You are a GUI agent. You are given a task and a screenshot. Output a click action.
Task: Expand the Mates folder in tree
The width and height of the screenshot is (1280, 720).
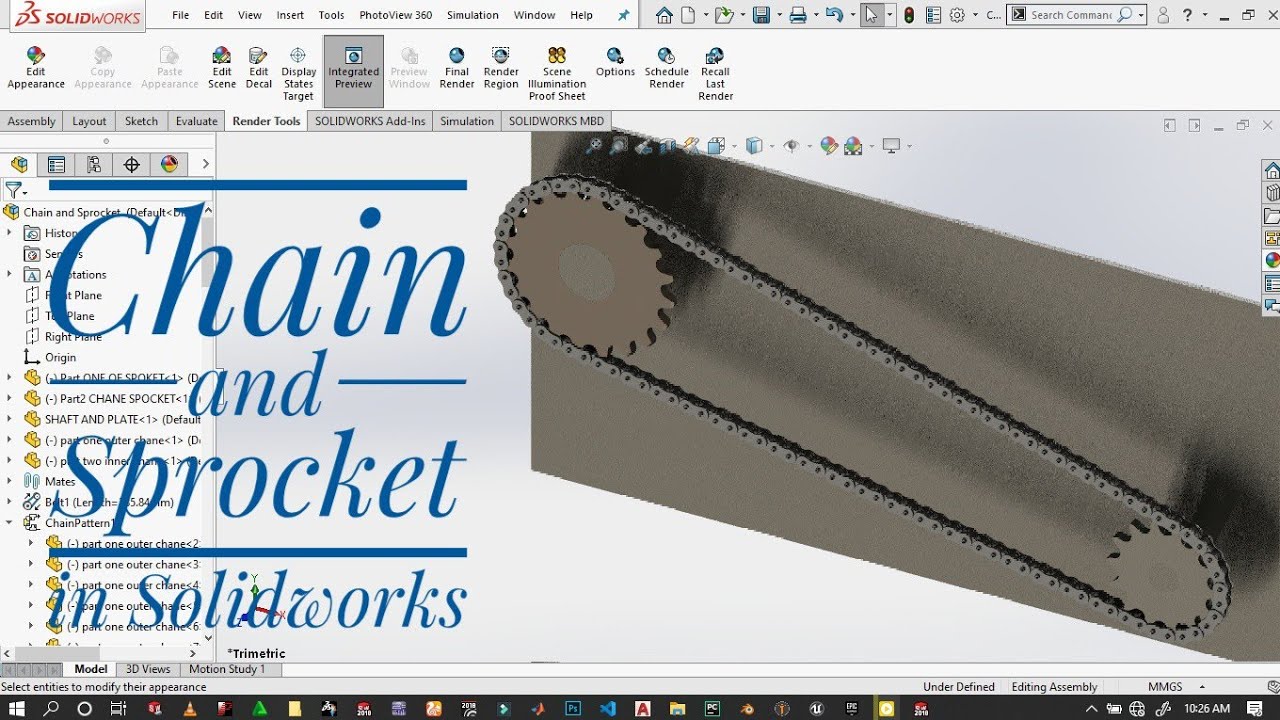(10, 481)
